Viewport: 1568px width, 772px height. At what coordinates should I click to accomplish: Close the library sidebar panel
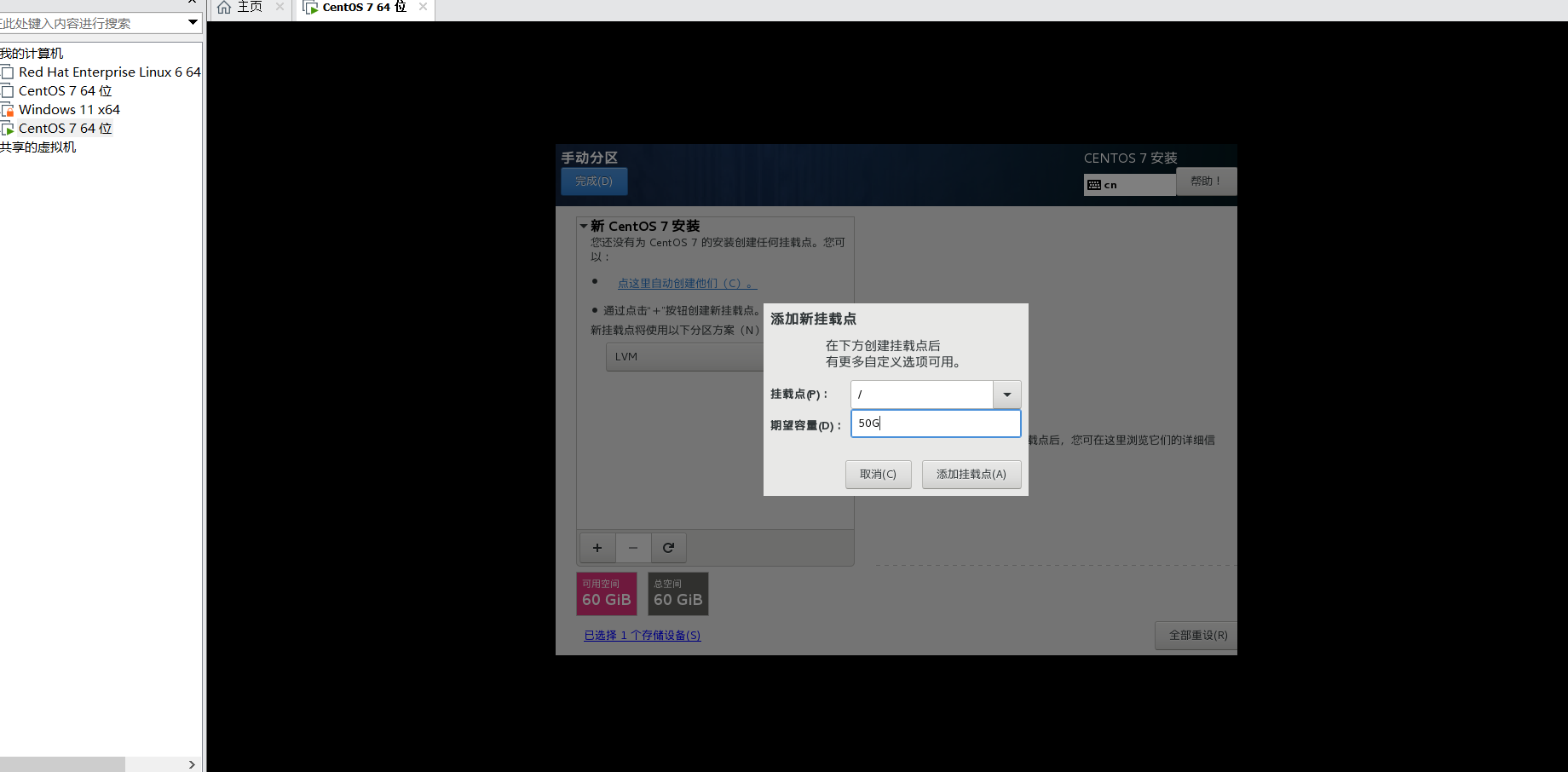point(193,3)
